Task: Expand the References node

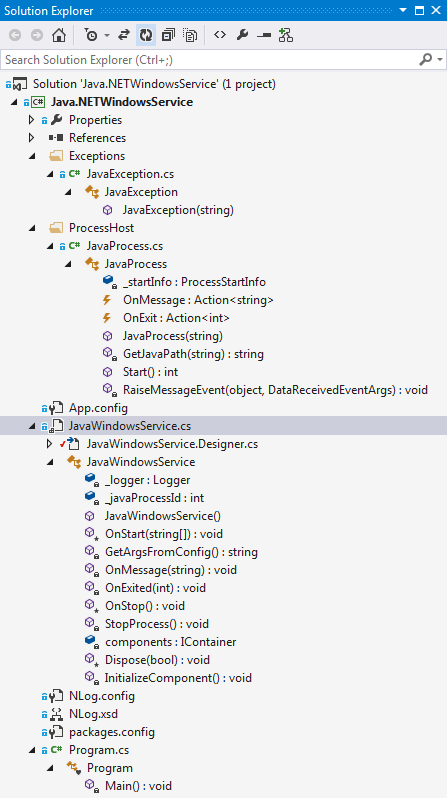Action: pyautogui.click(x=31, y=138)
